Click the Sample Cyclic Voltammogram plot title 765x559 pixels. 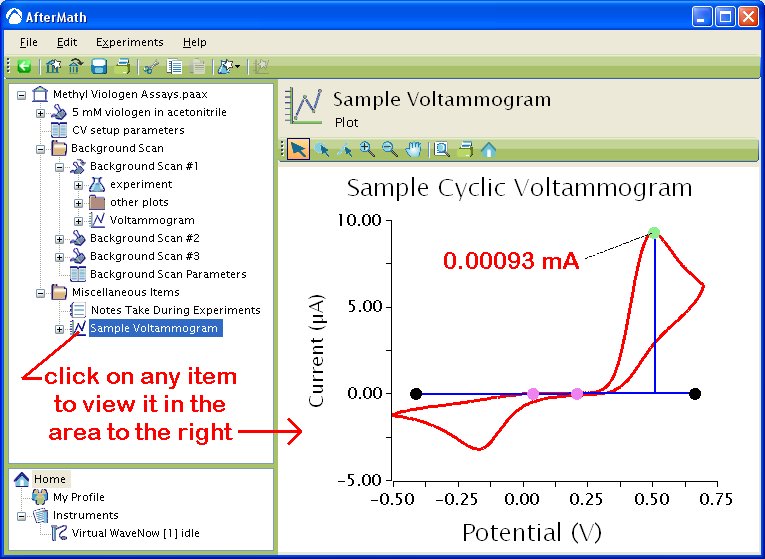[x=520, y=188]
